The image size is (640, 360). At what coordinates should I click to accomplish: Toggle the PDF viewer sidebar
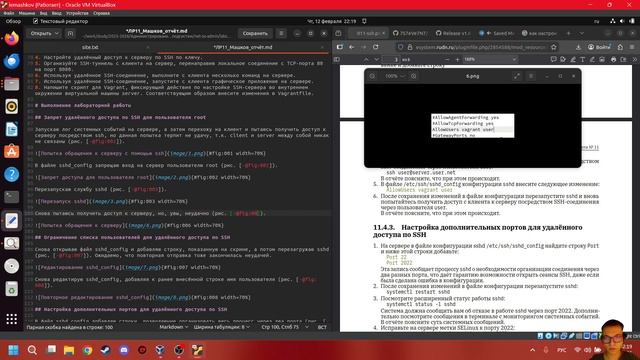tap(336, 59)
